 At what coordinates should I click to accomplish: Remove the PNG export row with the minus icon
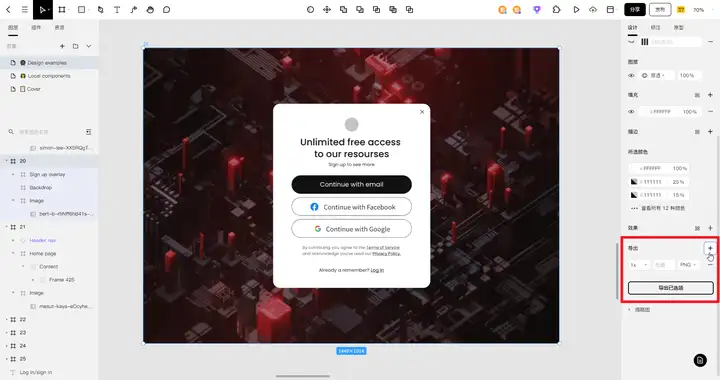[710, 265]
